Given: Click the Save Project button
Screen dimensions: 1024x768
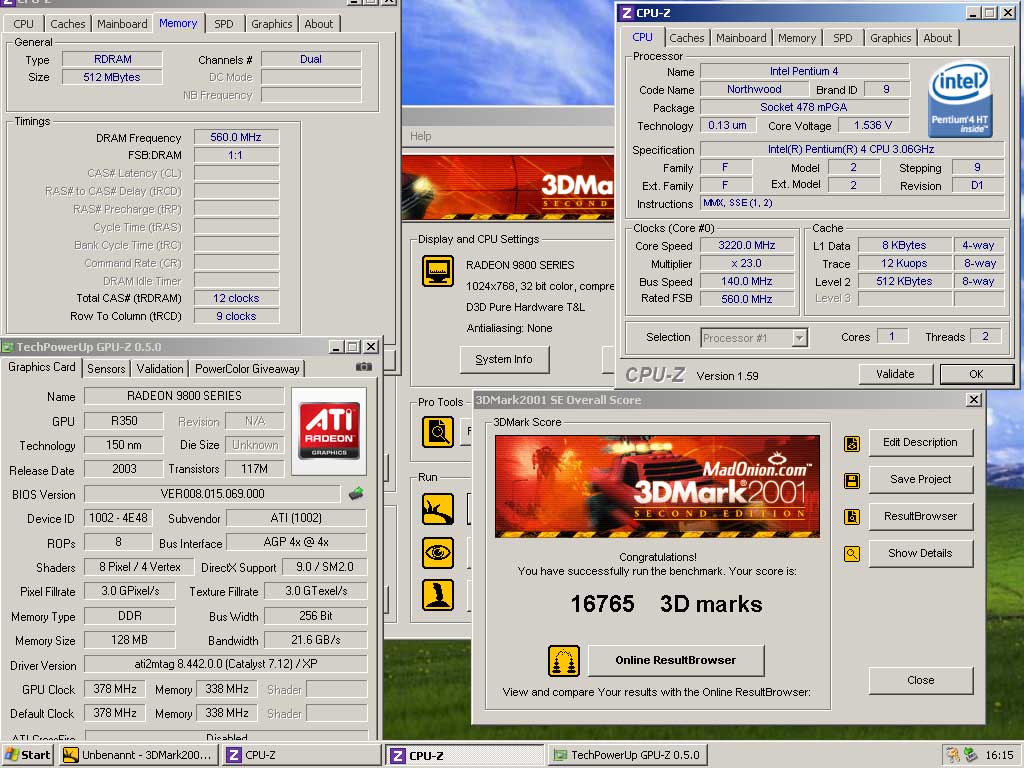Looking at the screenshot, I should coord(920,479).
